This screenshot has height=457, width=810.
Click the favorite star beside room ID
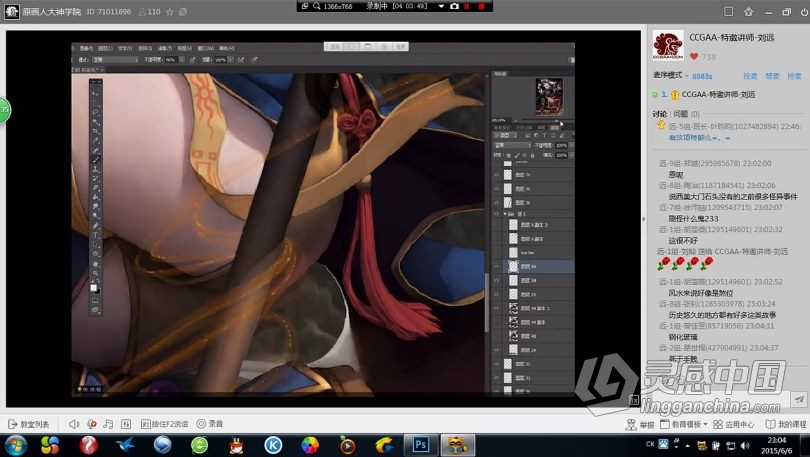(169, 12)
